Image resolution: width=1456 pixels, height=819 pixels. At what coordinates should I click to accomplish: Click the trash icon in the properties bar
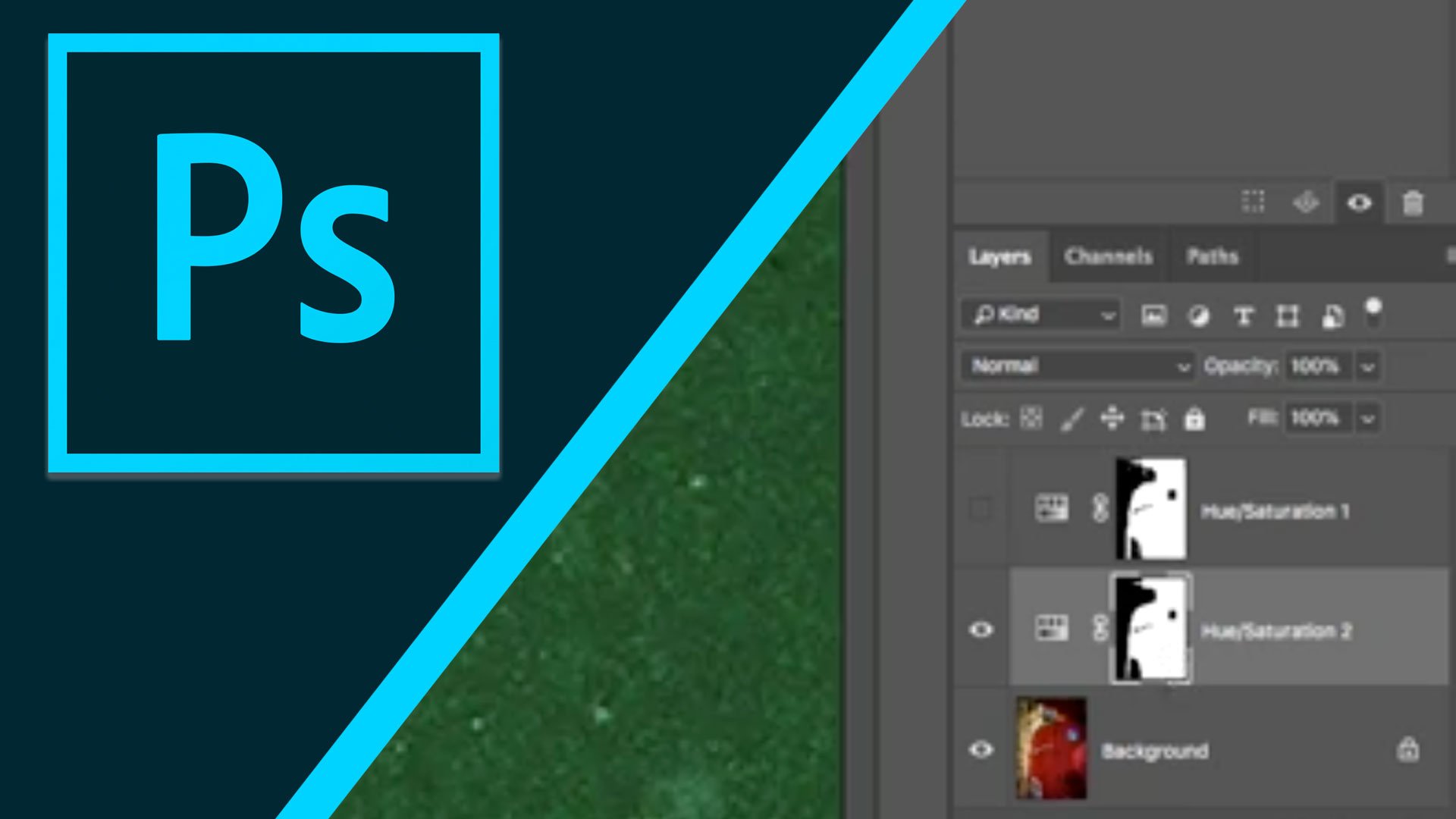[1412, 203]
